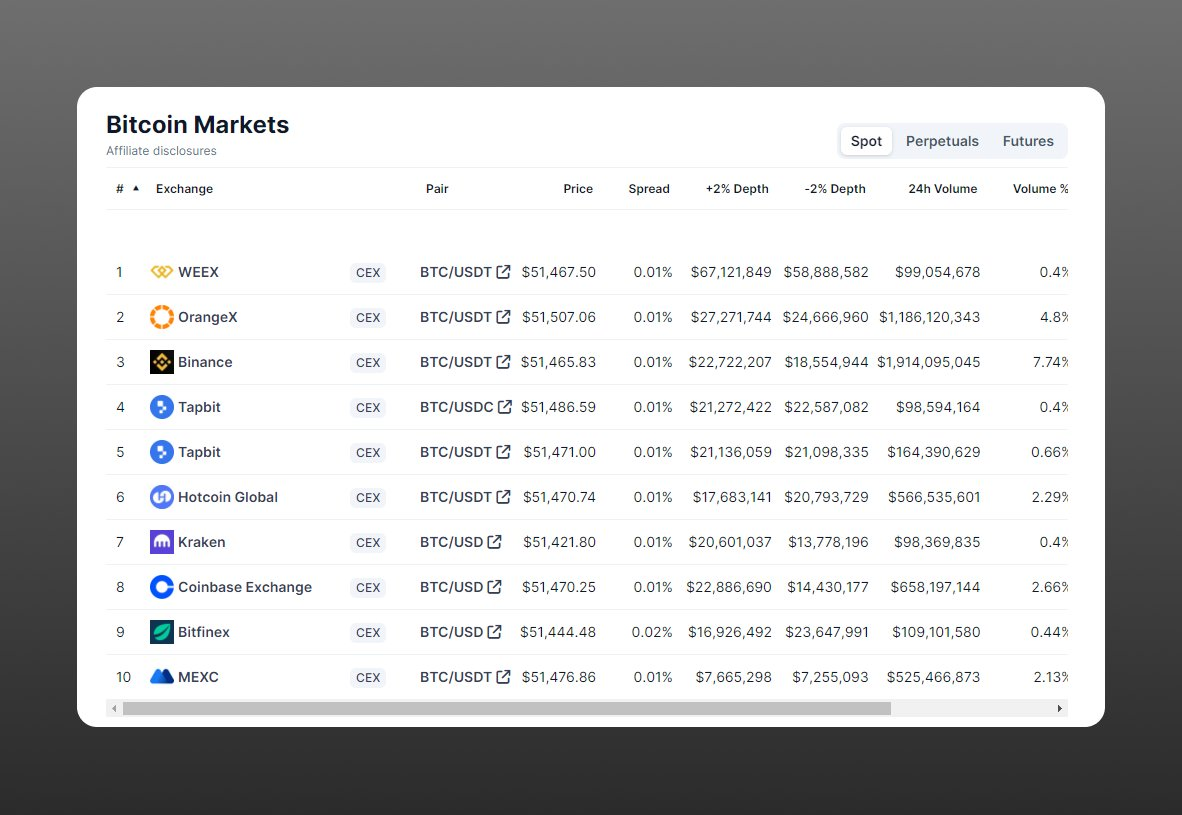1182x815 pixels.
Task: Sort markets by 24h Volume header
Action: point(942,189)
